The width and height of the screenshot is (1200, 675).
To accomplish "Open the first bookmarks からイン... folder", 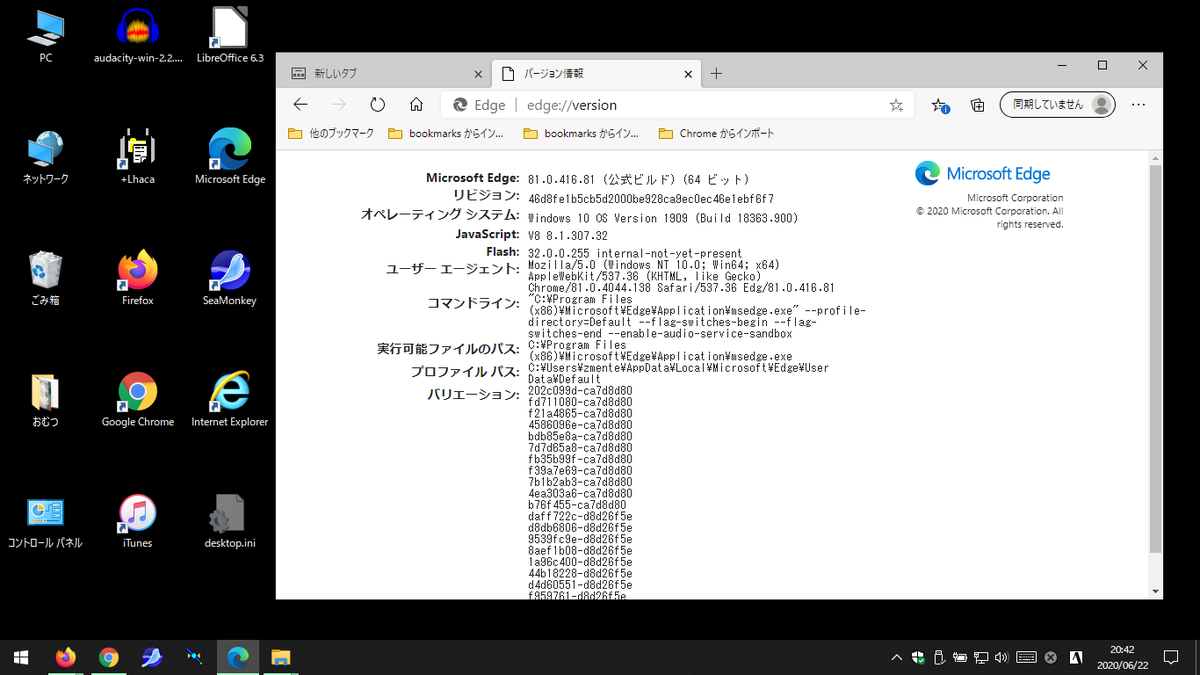I will [446, 133].
